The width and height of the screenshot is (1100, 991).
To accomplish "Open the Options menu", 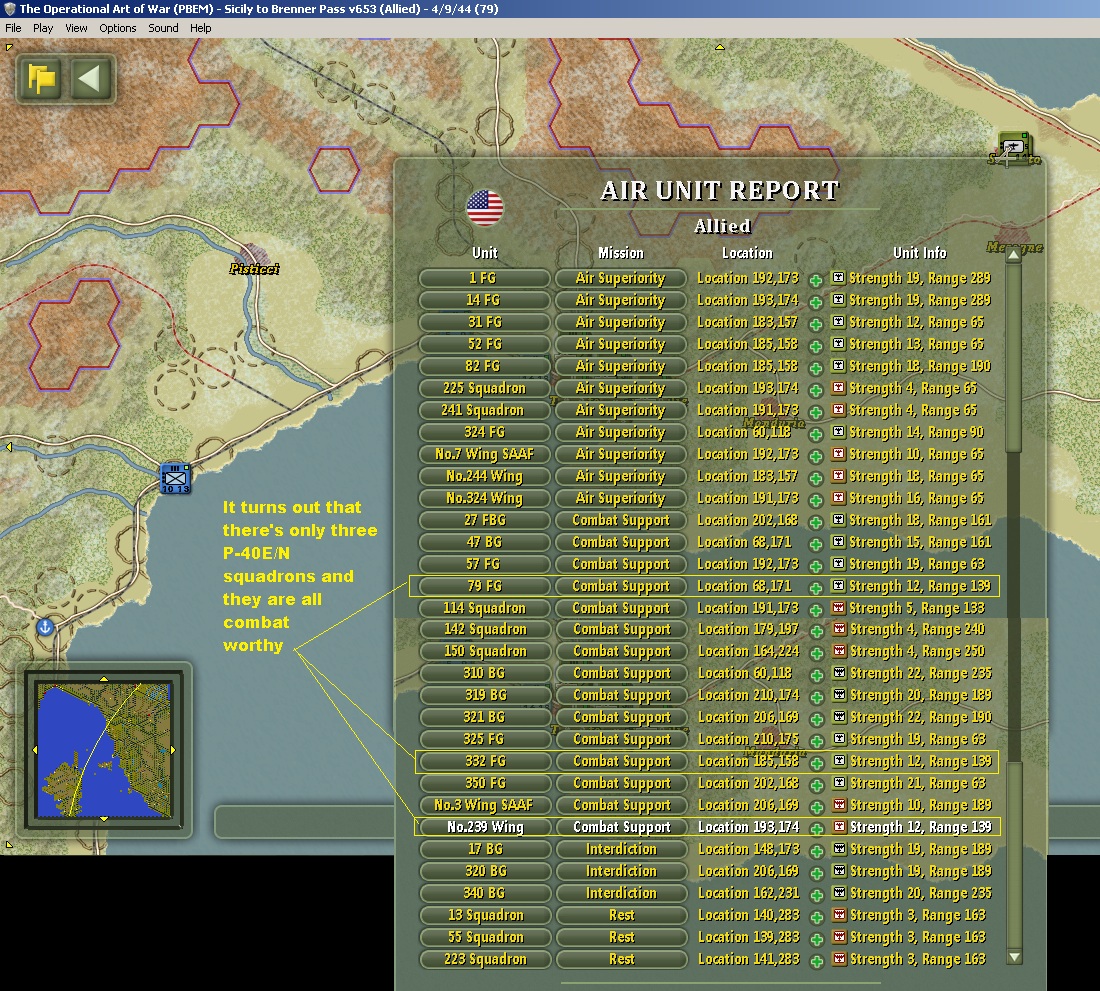I will click(118, 28).
